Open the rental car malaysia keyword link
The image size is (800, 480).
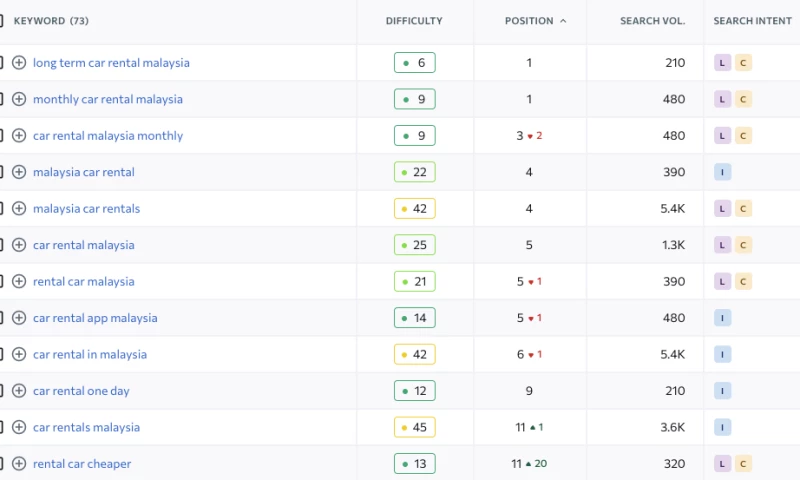pos(83,282)
